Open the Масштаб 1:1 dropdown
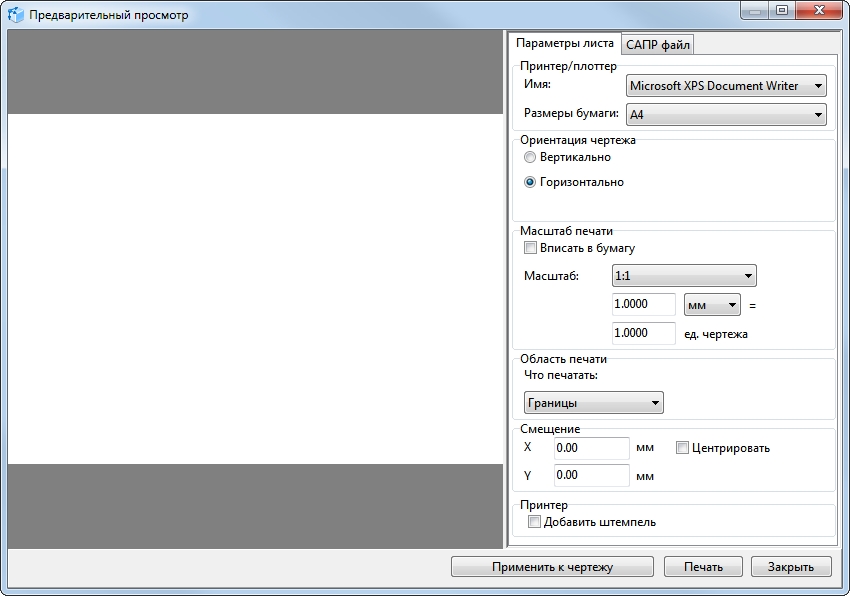The image size is (850, 596). pyautogui.click(x=683, y=275)
